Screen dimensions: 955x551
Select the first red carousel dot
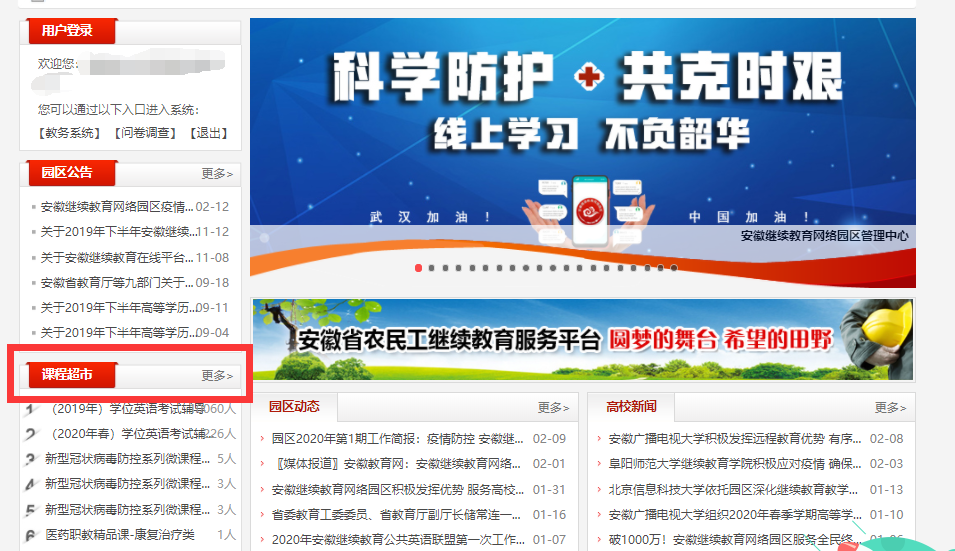[x=418, y=268]
